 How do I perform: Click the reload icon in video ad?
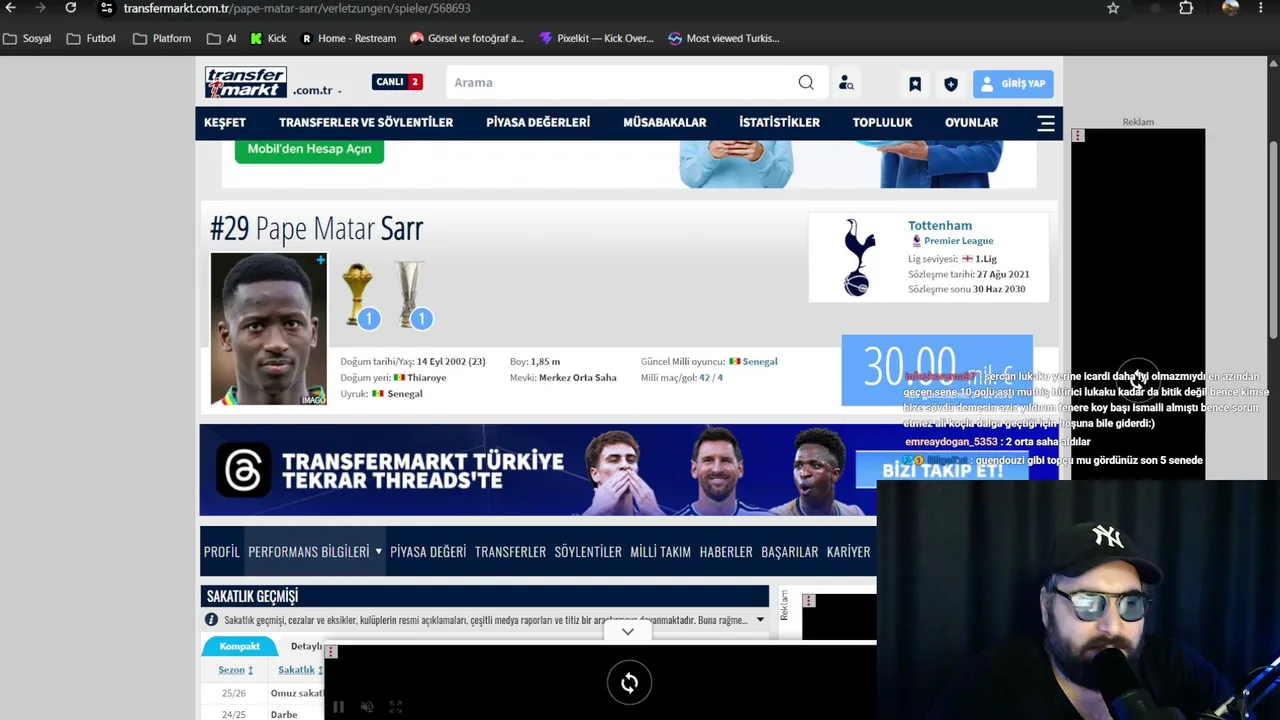[629, 683]
